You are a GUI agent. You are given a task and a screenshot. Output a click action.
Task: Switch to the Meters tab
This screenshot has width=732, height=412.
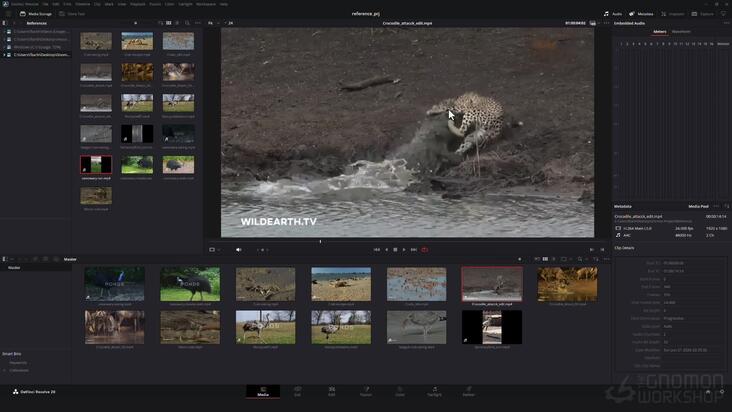click(x=660, y=32)
